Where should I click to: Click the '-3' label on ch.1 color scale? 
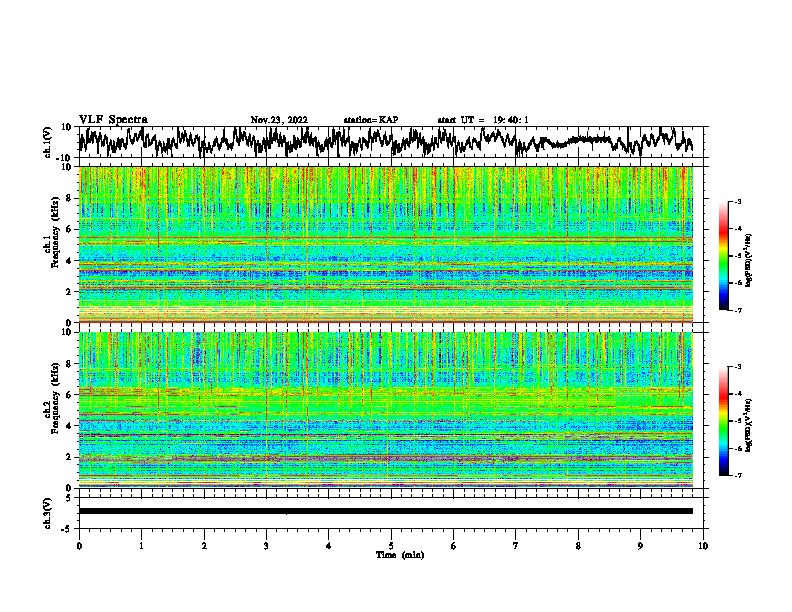[x=737, y=201]
